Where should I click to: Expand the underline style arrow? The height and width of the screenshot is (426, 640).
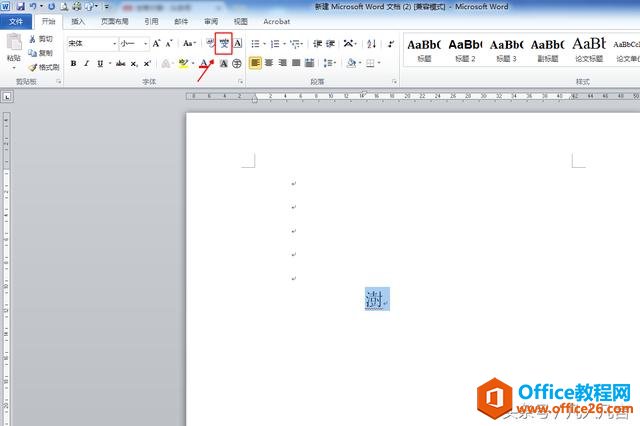click(110, 64)
